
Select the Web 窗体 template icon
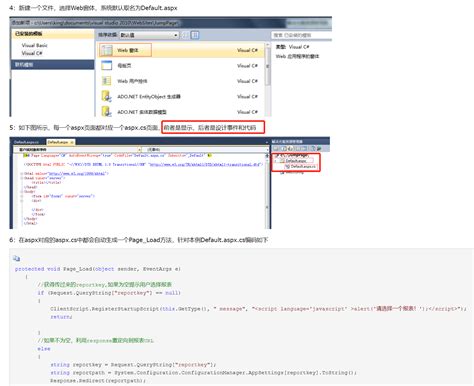pos(107,50)
